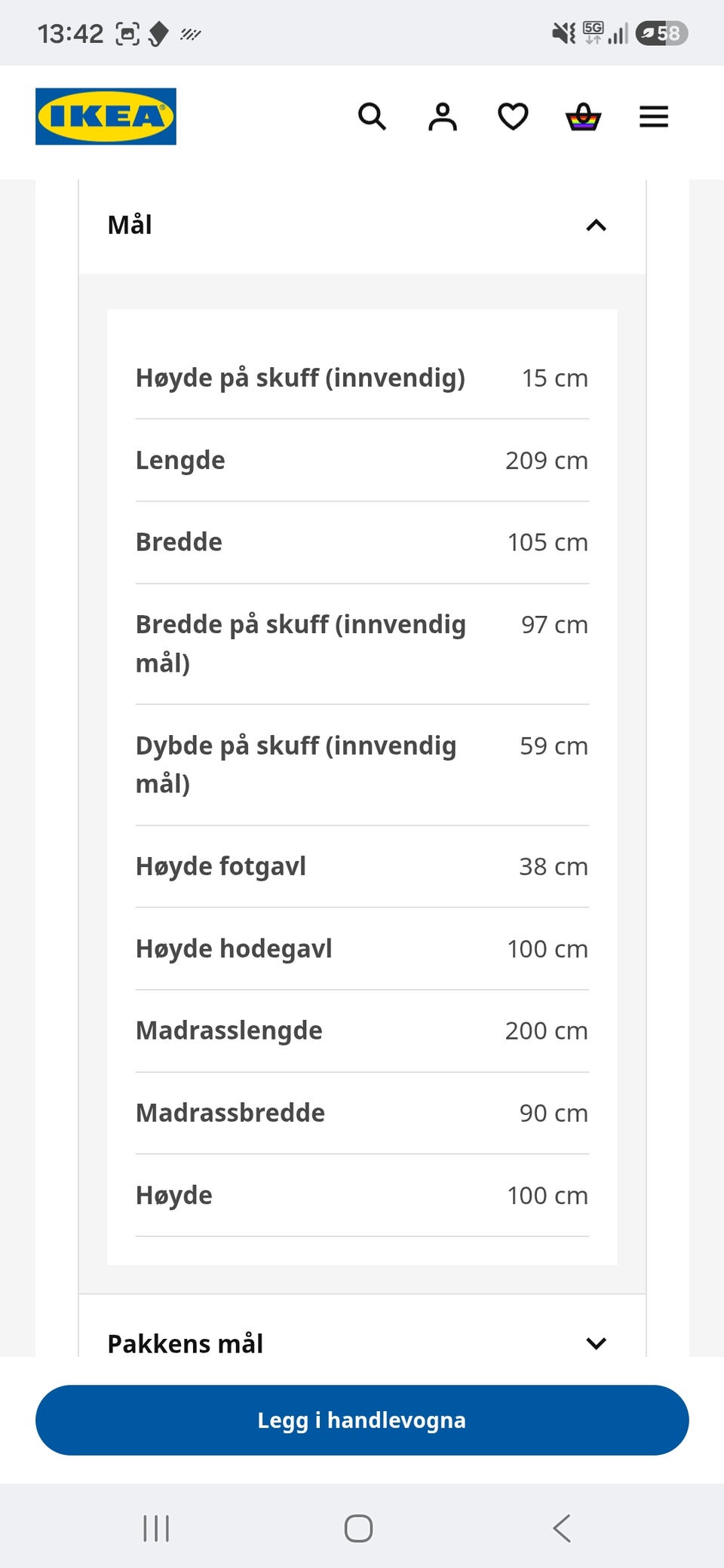The width and height of the screenshot is (724, 1568).
Task: Select the Bredde 105 cm row
Action: click(x=362, y=543)
